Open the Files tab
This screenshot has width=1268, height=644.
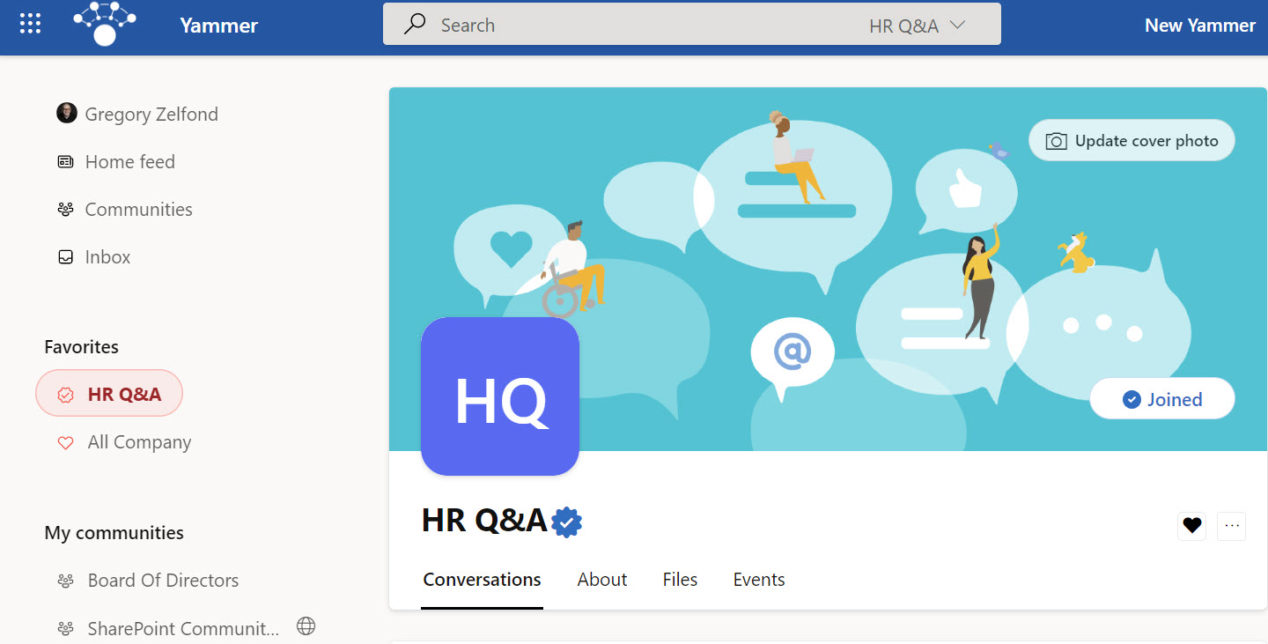pyautogui.click(x=680, y=580)
